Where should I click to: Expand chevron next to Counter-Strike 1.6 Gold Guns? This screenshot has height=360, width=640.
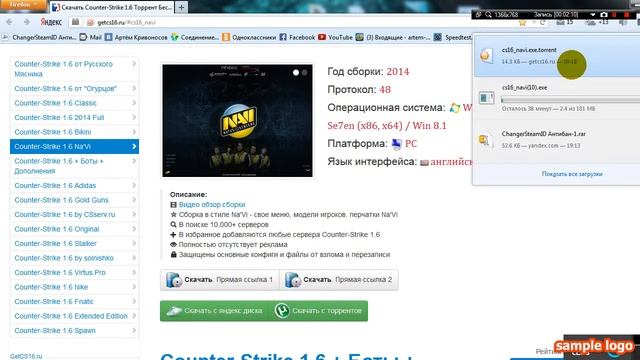tap(134, 200)
